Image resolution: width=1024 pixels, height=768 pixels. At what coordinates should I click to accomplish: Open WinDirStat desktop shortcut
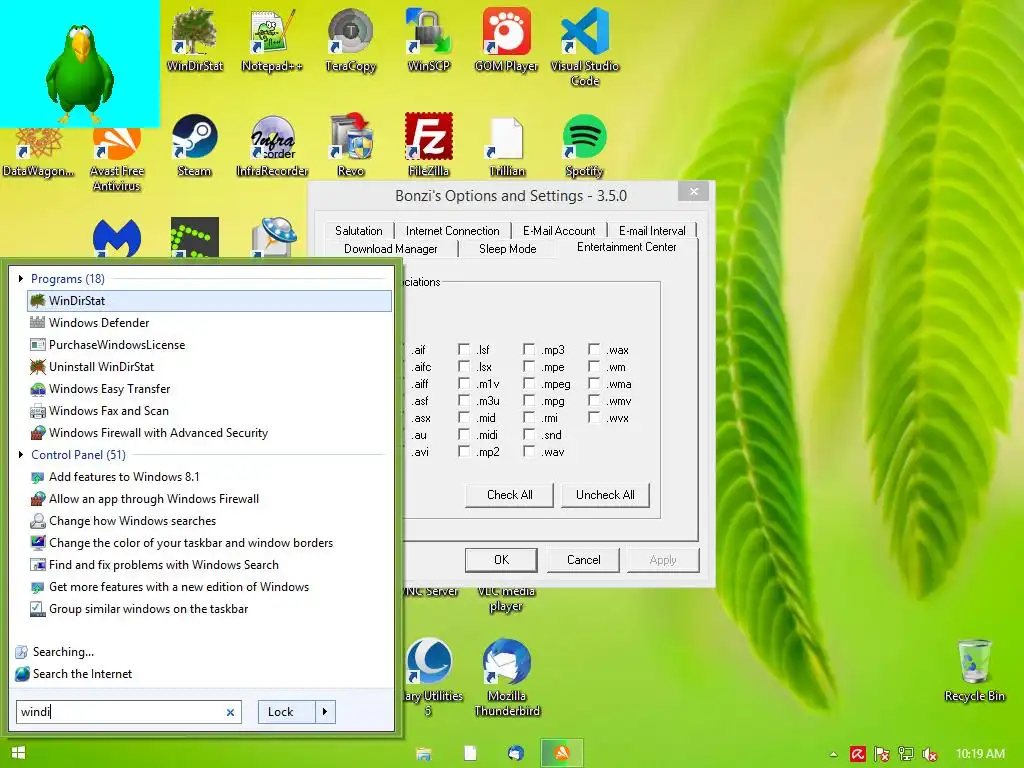[x=195, y=39]
